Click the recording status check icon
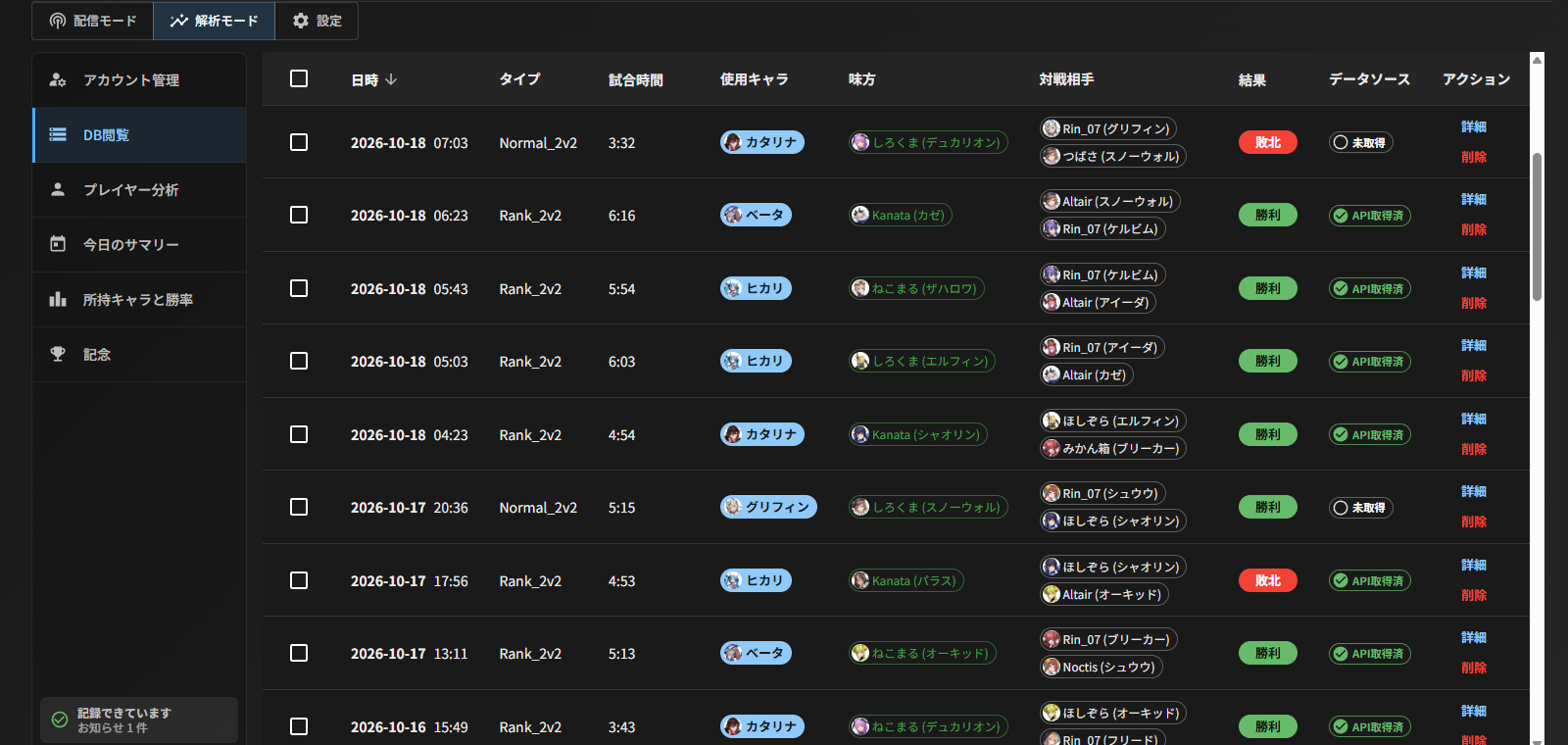 (60, 720)
